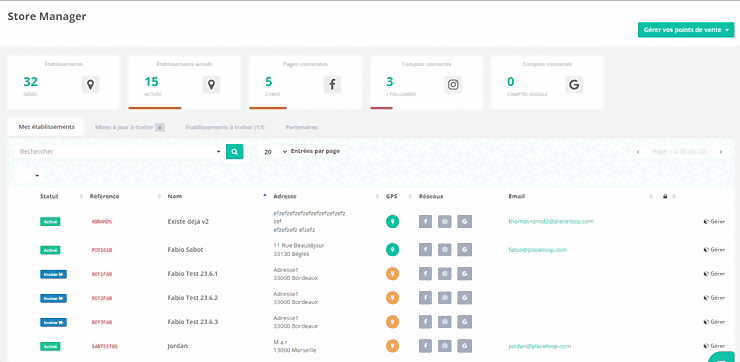The image size is (740, 362).
Task: Open the jordan@placeloop.com email link
Action: point(539,346)
